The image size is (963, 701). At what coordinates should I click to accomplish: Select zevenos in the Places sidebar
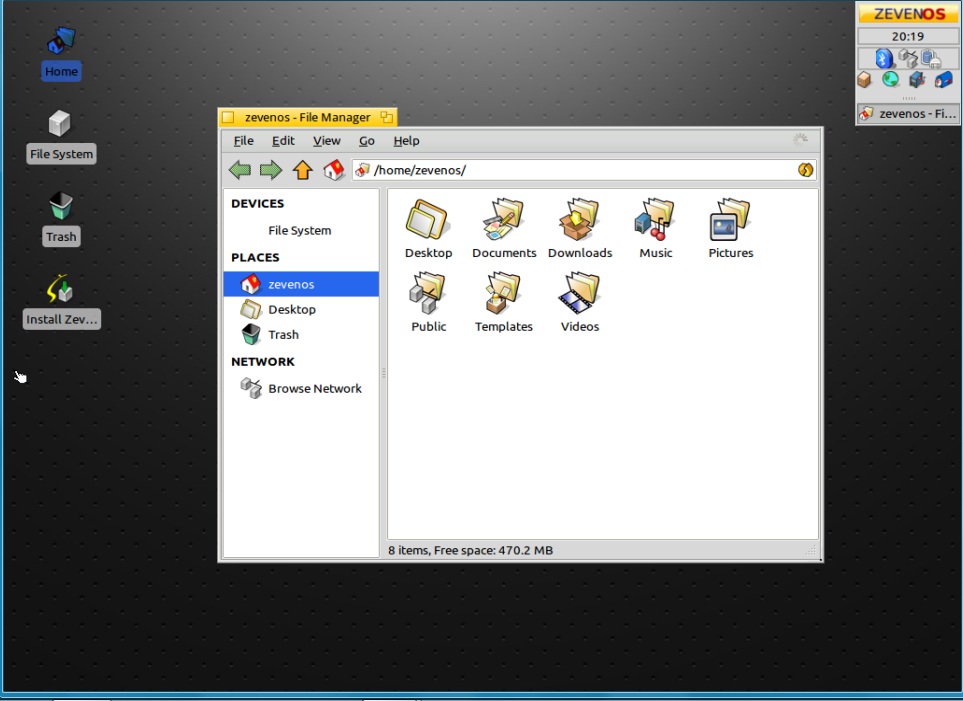pyautogui.click(x=301, y=284)
